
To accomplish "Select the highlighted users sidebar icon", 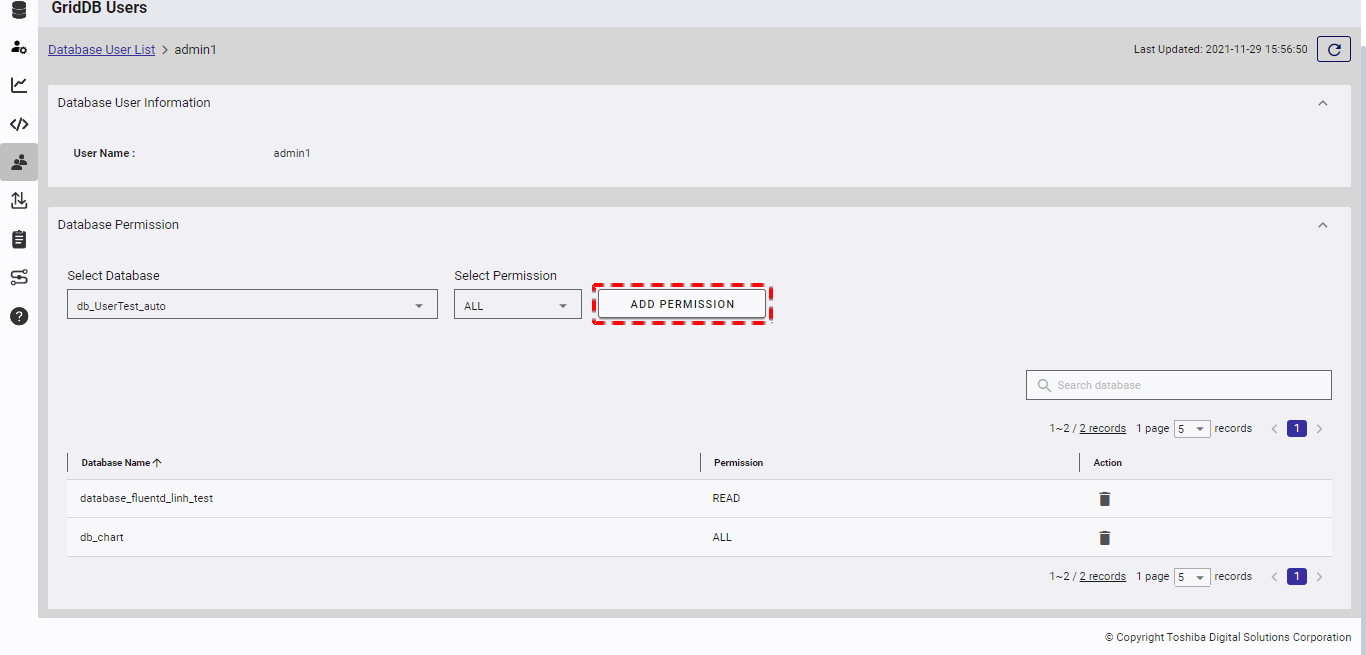I will 19,162.
